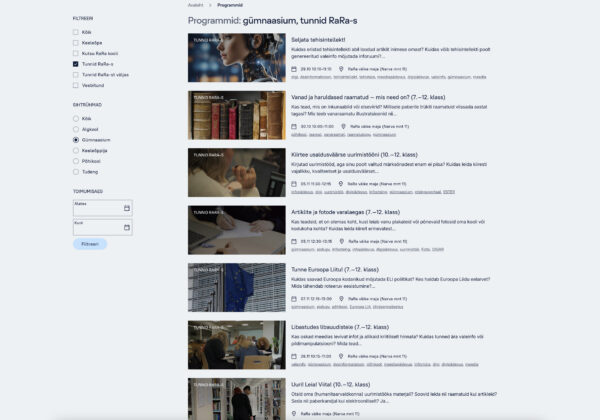Screen dimensions: 600x420
Task: Uncheck the Tunnid RaRa-s filter checkbox
Action: click(x=76, y=63)
